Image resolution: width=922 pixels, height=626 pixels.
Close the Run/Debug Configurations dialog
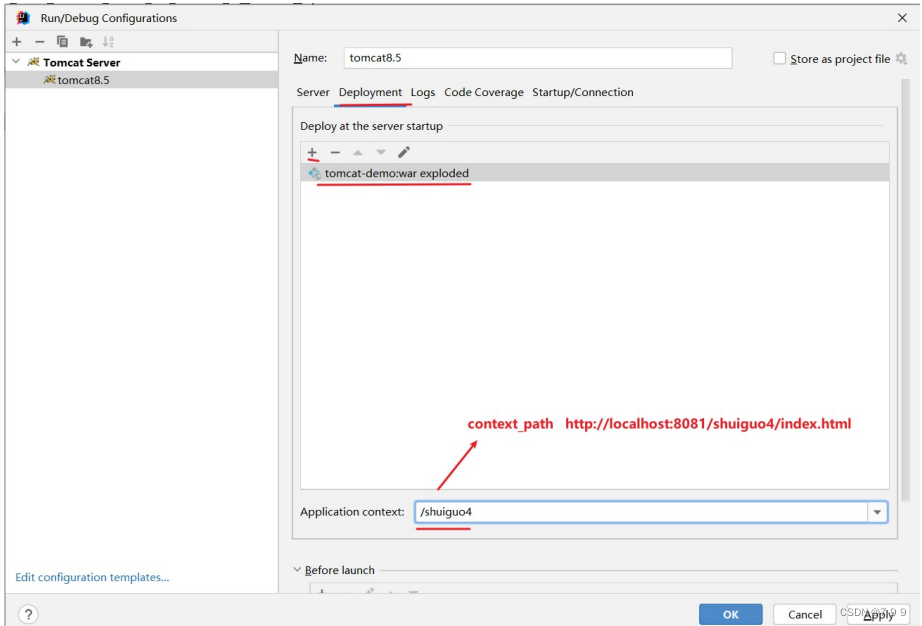coord(903,18)
